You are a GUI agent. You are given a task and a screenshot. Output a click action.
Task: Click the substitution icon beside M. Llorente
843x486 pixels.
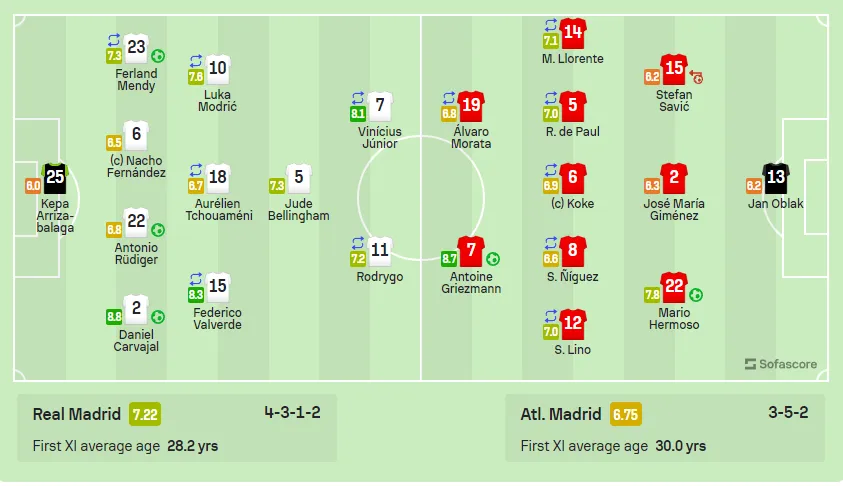[x=551, y=25]
